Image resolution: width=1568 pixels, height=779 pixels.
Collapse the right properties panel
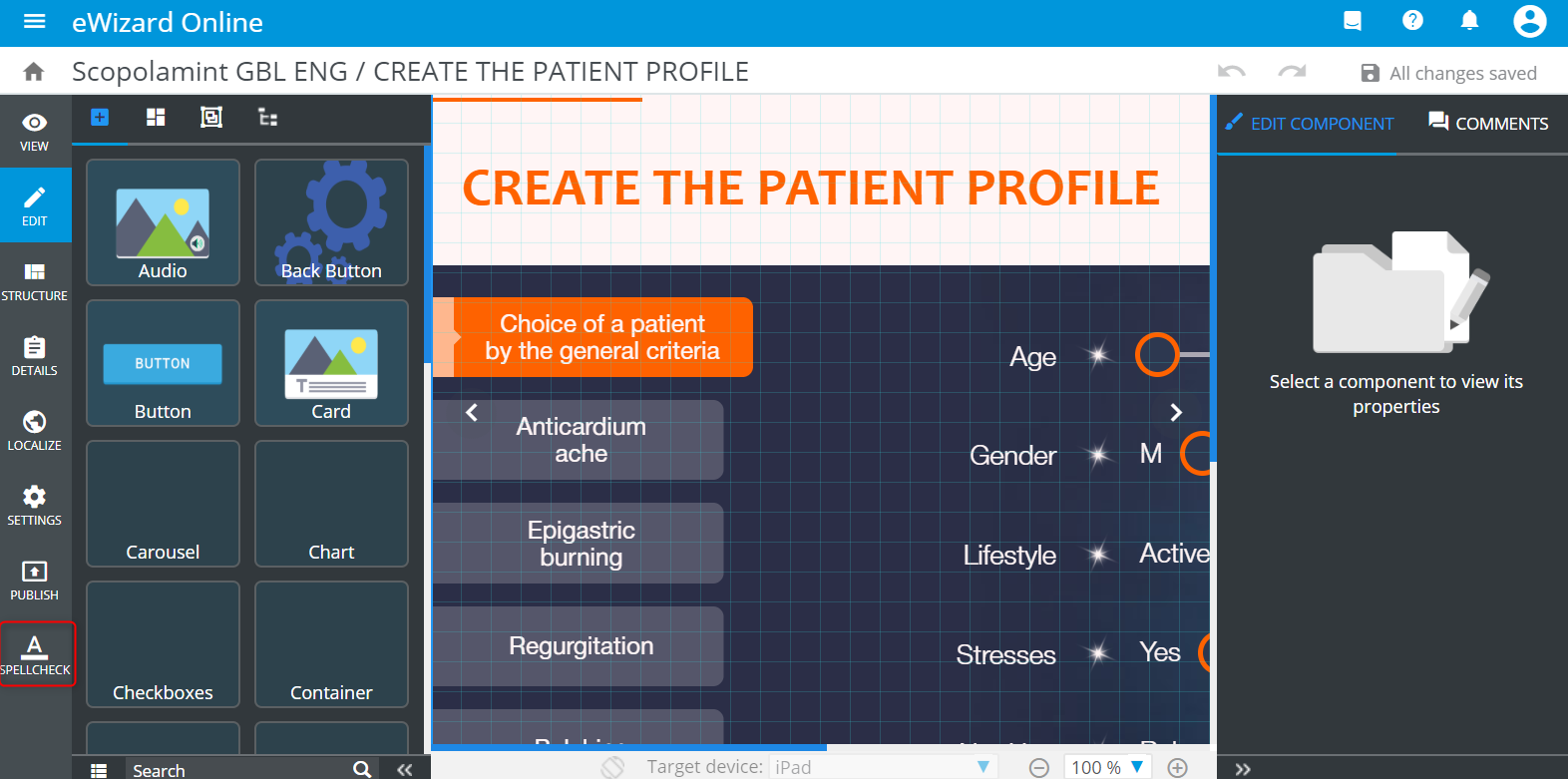(x=1243, y=769)
